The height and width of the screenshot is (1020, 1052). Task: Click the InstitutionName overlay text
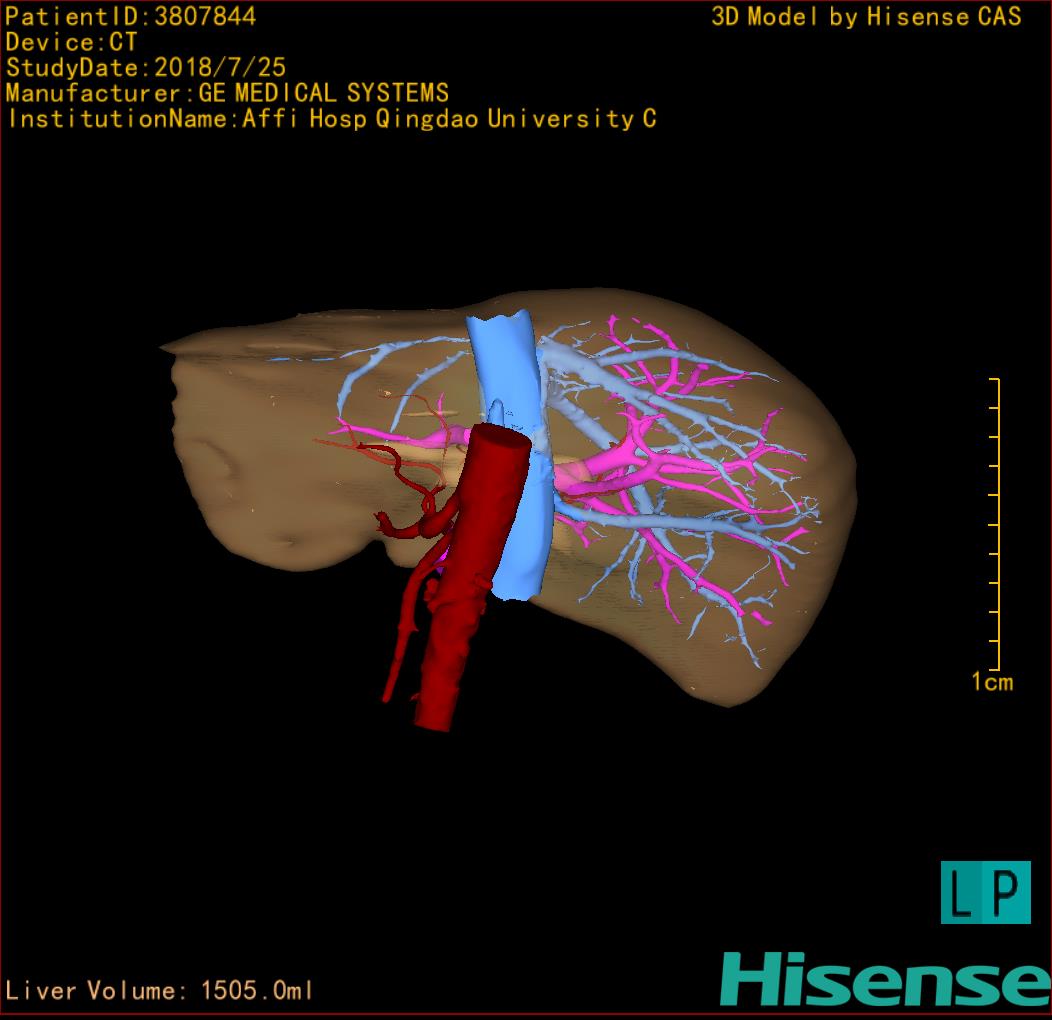(x=331, y=119)
